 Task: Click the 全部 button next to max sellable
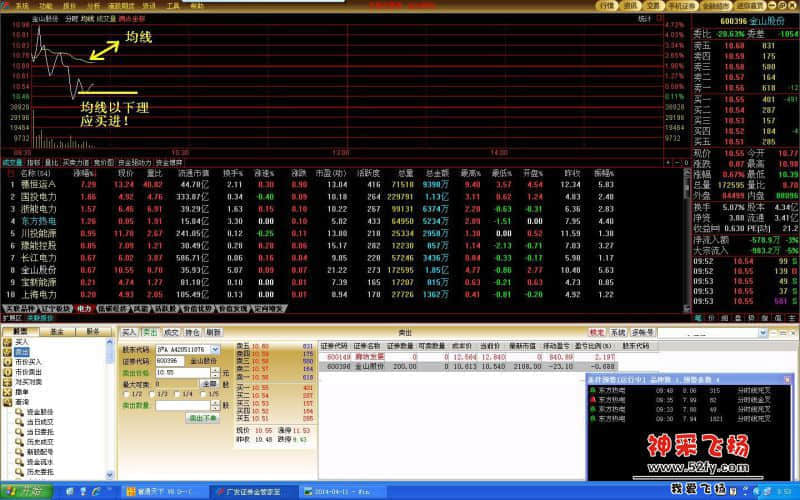point(208,382)
